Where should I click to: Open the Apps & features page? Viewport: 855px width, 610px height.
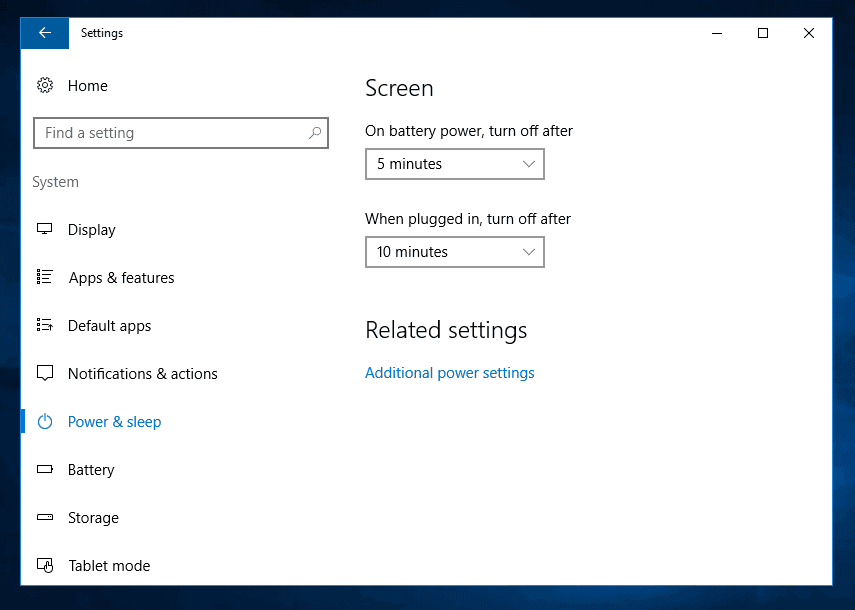(x=121, y=278)
